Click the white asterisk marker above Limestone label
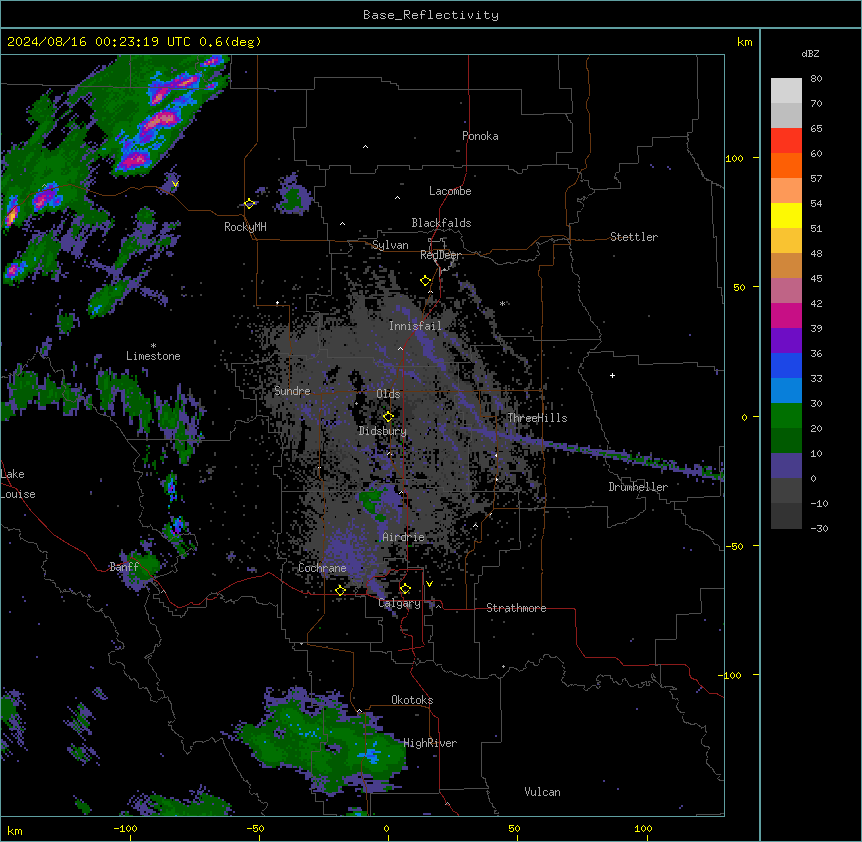This screenshot has height=842, width=862. pos(153,346)
